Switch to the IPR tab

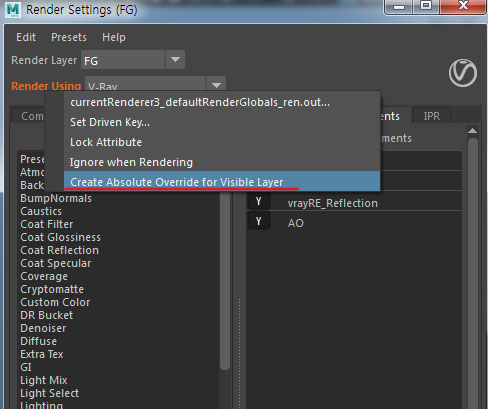pyautogui.click(x=431, y=116)
